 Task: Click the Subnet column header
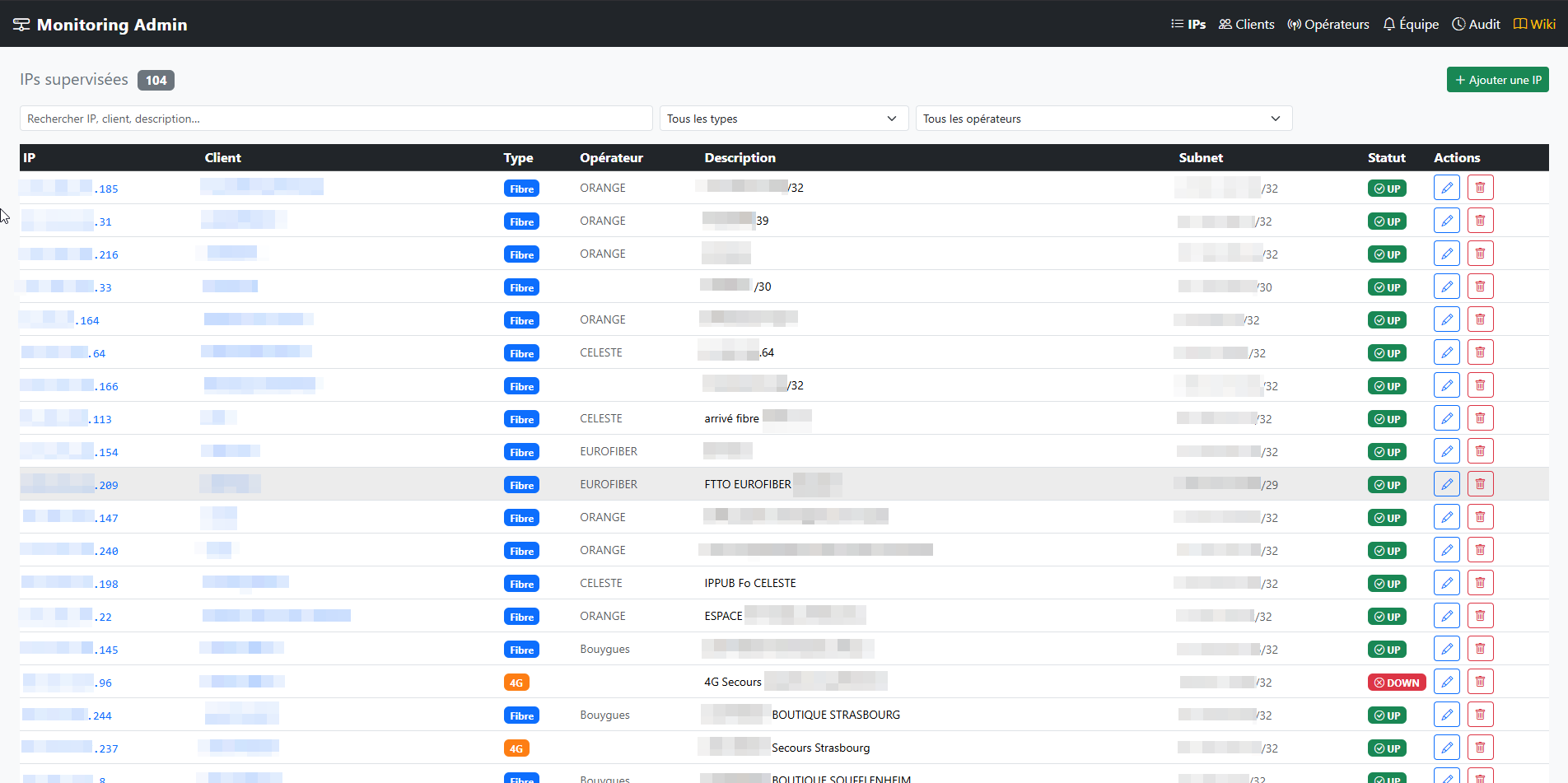1201,157
